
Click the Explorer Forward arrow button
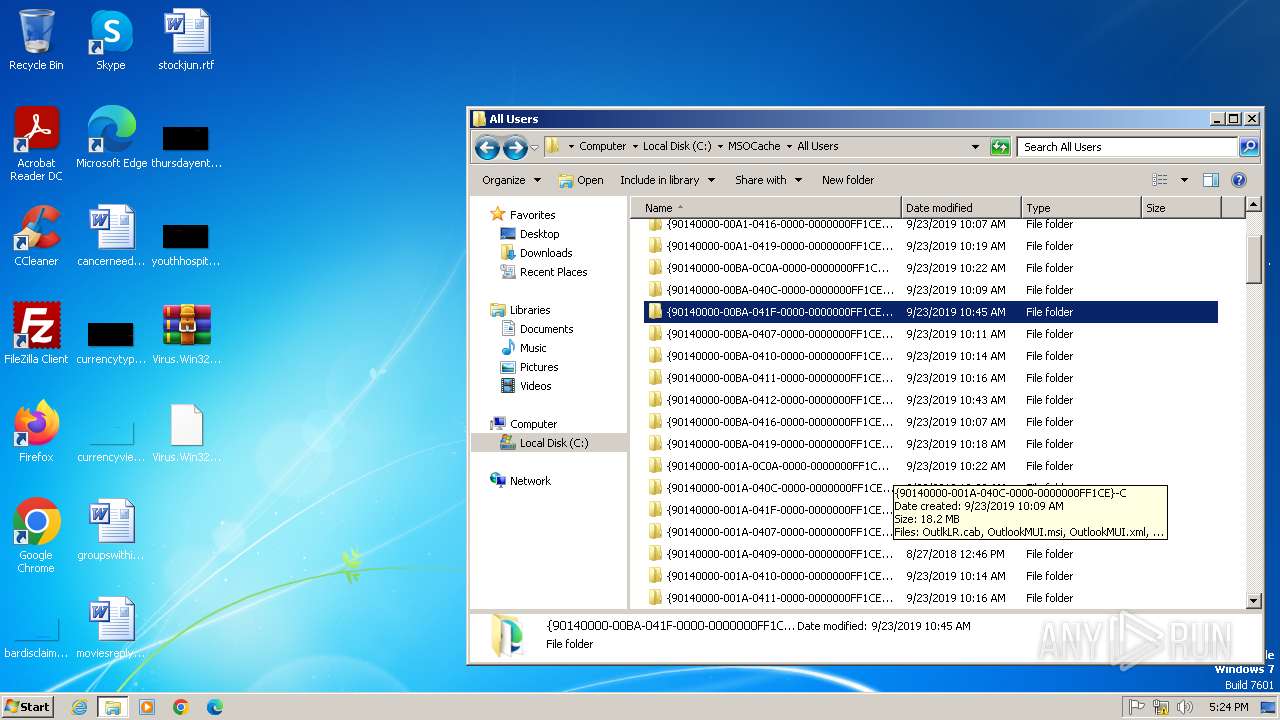click(x=515, y=147)
